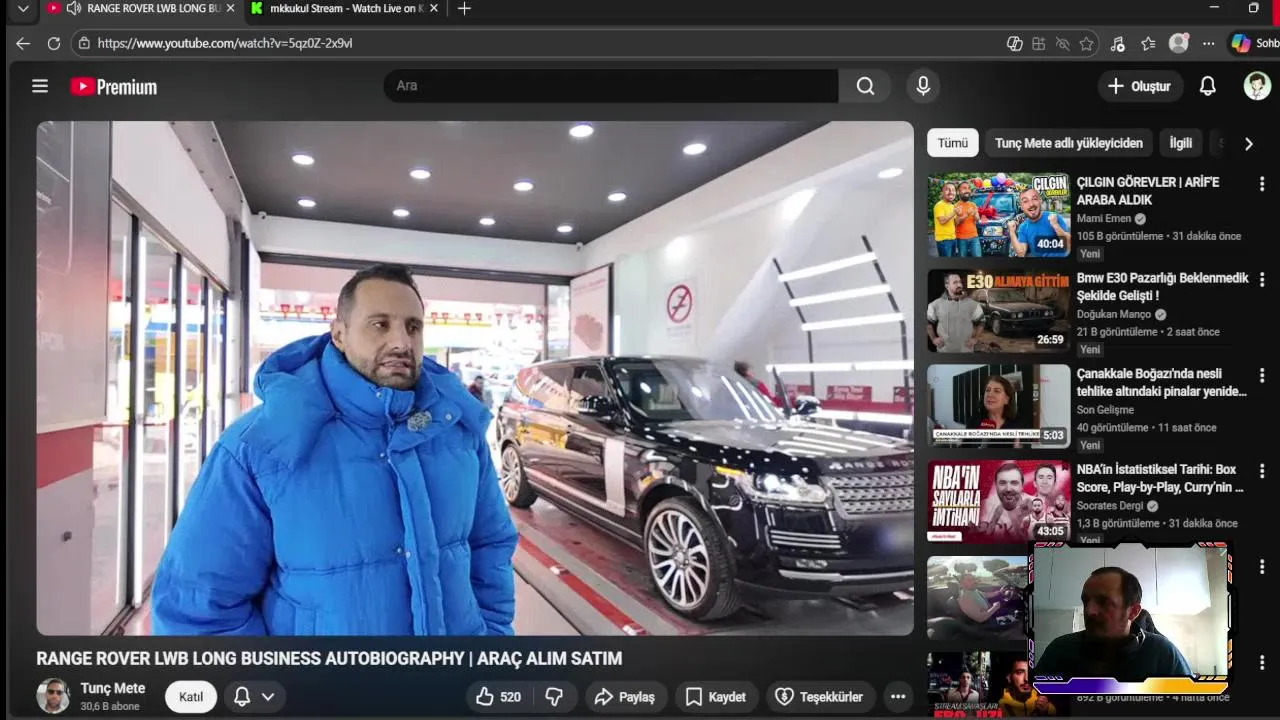The width and height of the screenshot is (1280, 720).
Task: Click the '30,6 B abone' subscriber count
Action: pyautogui.click(x=110, y=706)
